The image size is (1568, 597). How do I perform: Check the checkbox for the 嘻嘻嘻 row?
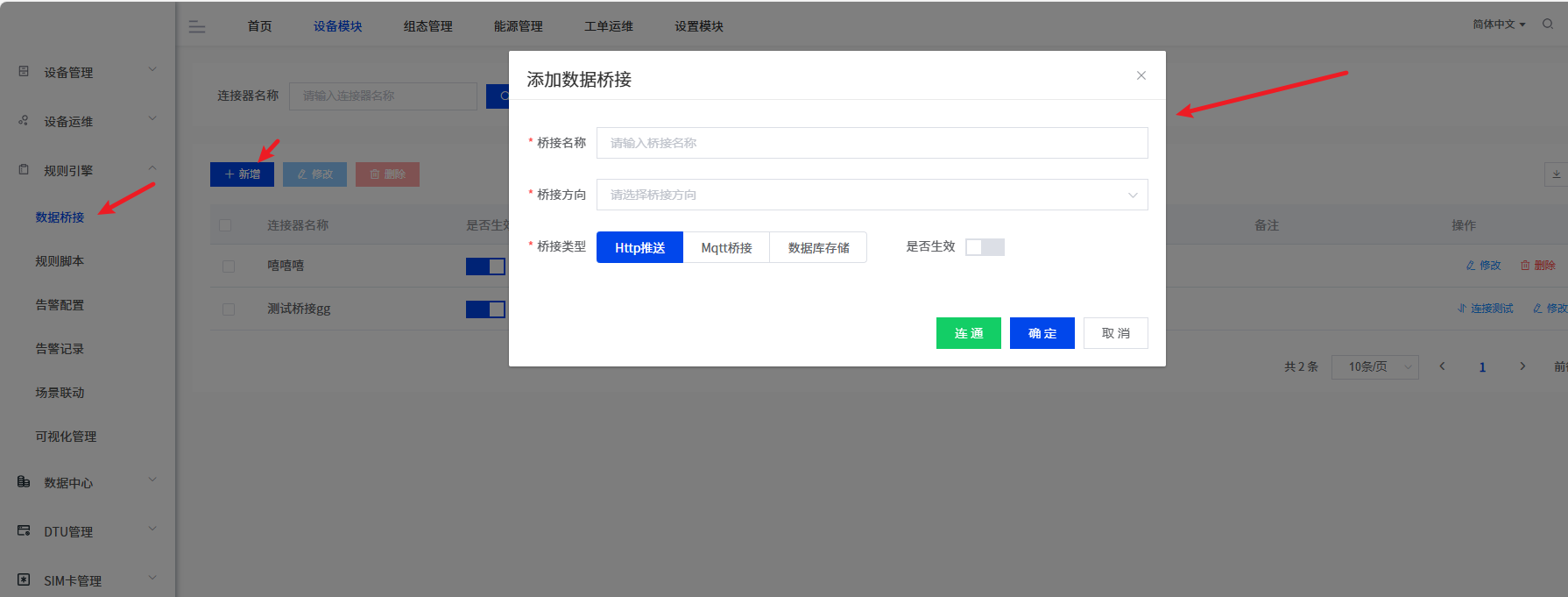click(x=229, y=266)
